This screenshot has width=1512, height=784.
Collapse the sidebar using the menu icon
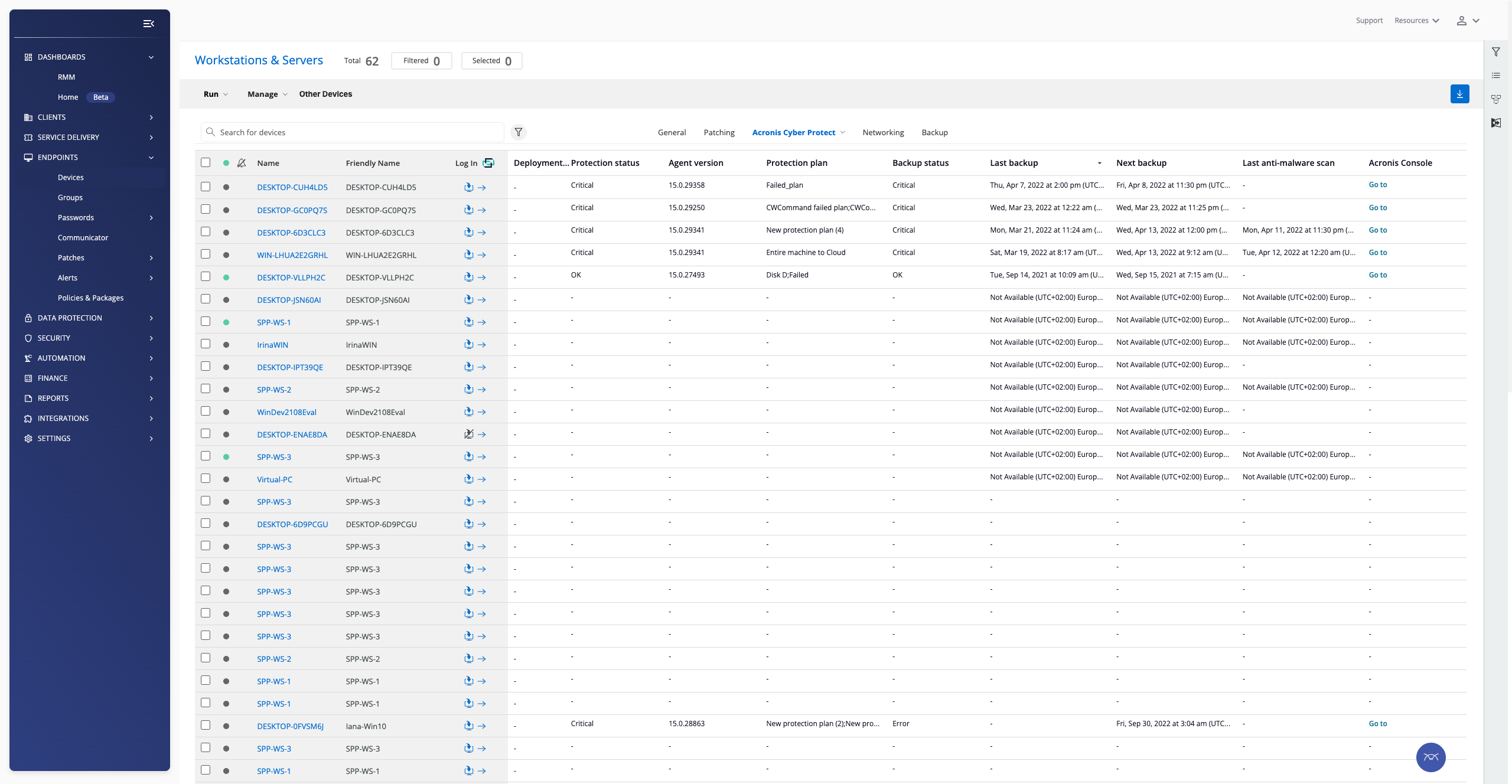[148, 24]
